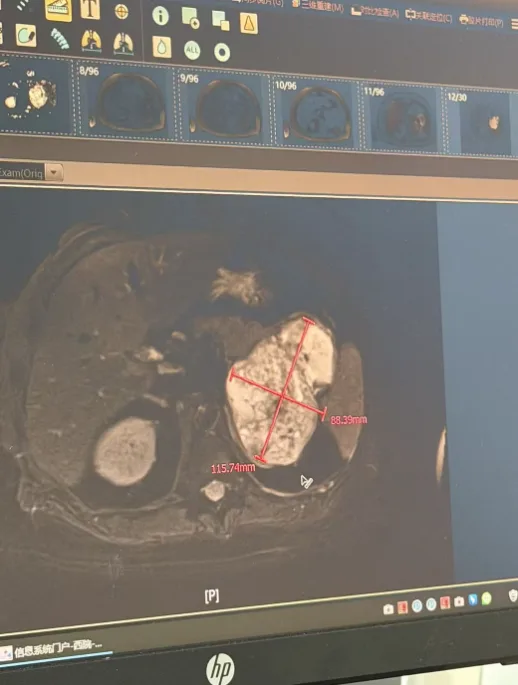Screen dimensions: 518x685
Task: Click the overlapping squares icon
Action: [x=220, y=21]
